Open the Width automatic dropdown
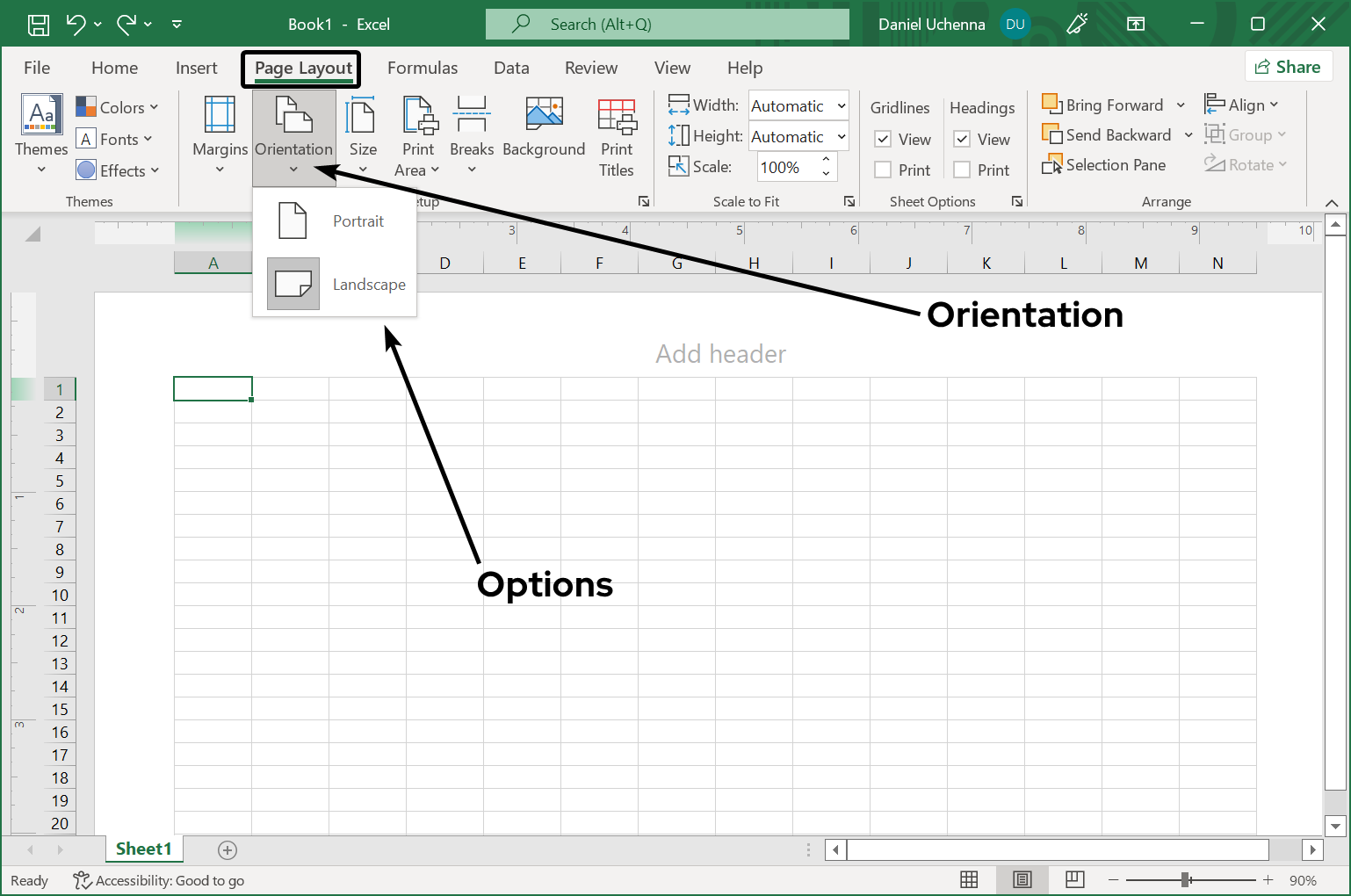 839,105
